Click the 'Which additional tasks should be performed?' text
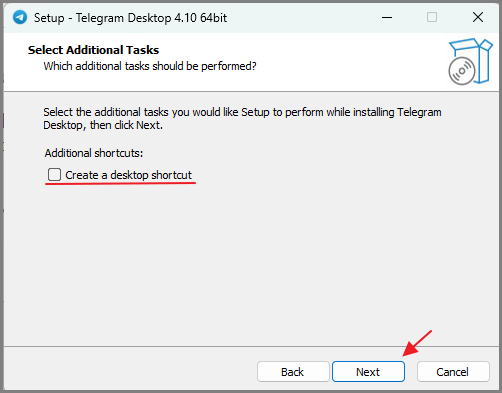The height and width of the screenshot is (393, 502). (150, 66)
